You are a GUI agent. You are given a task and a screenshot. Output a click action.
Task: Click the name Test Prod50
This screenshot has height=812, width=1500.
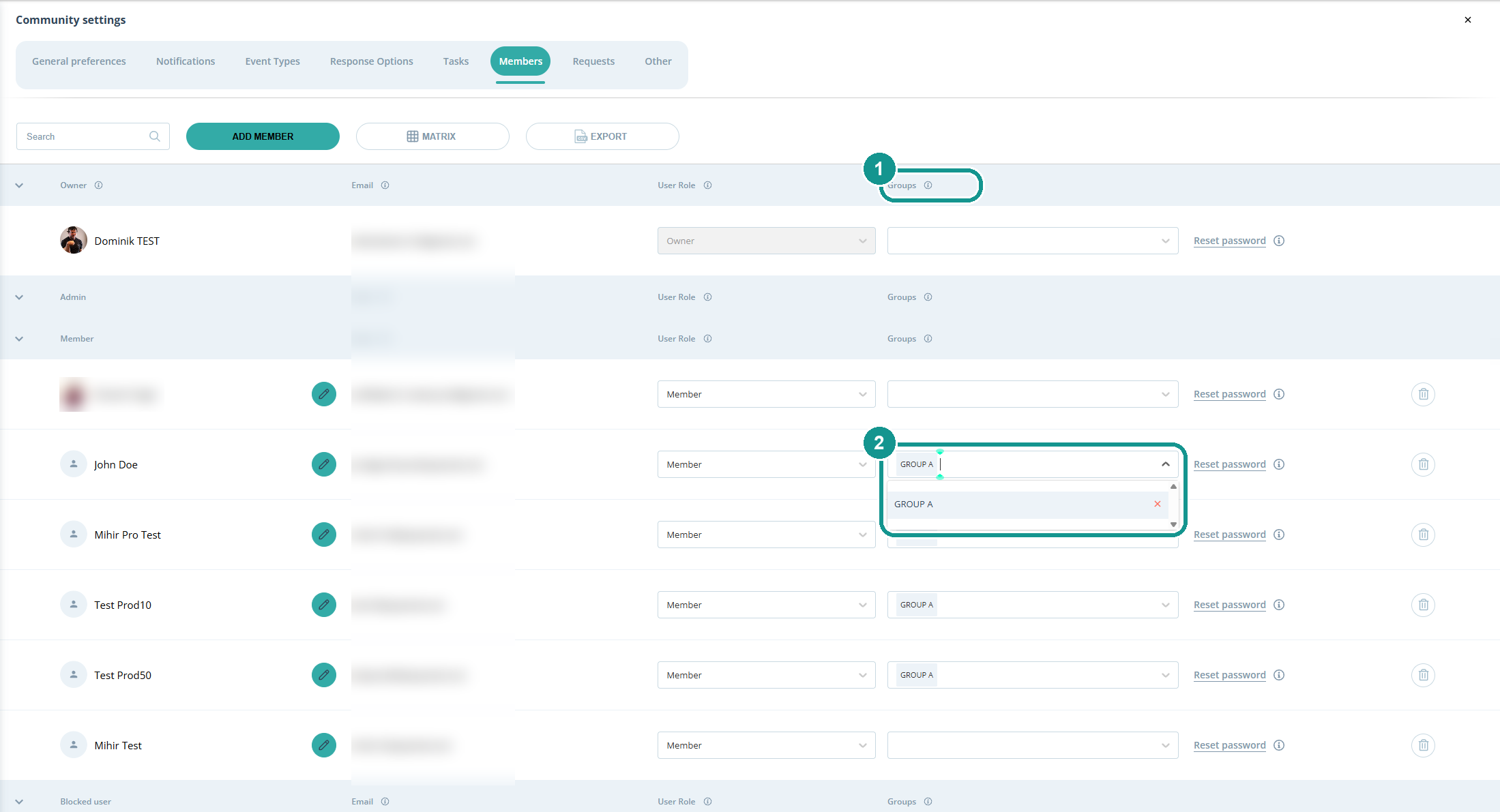click(x=123, y=675)
